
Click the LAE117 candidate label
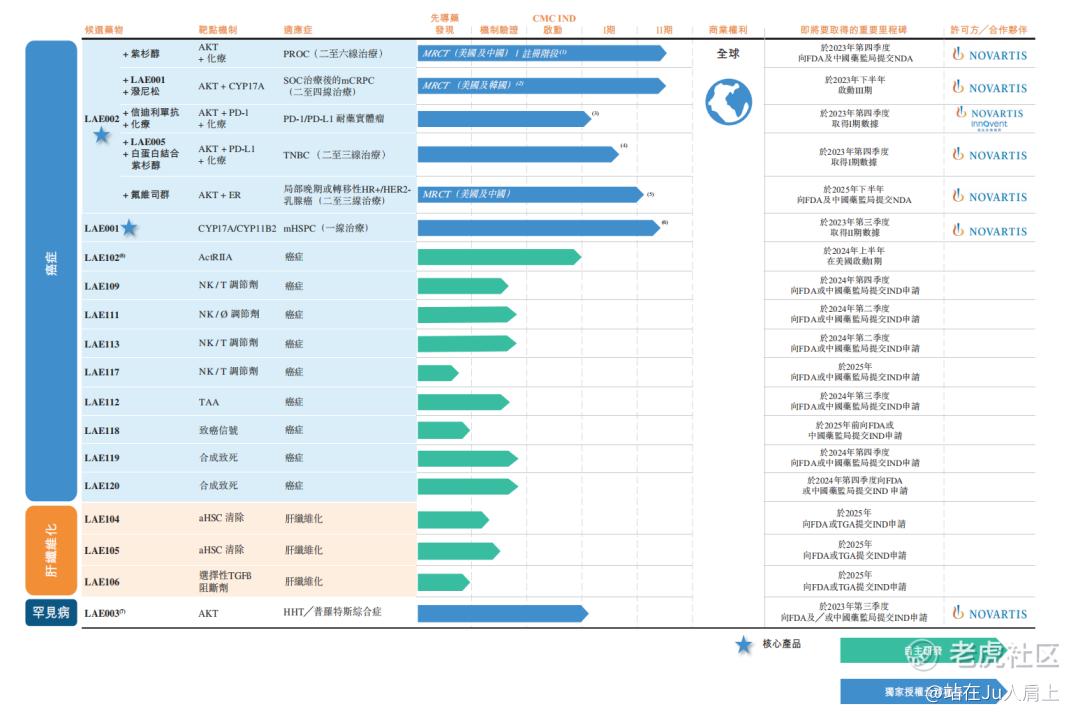coord(102,372)
